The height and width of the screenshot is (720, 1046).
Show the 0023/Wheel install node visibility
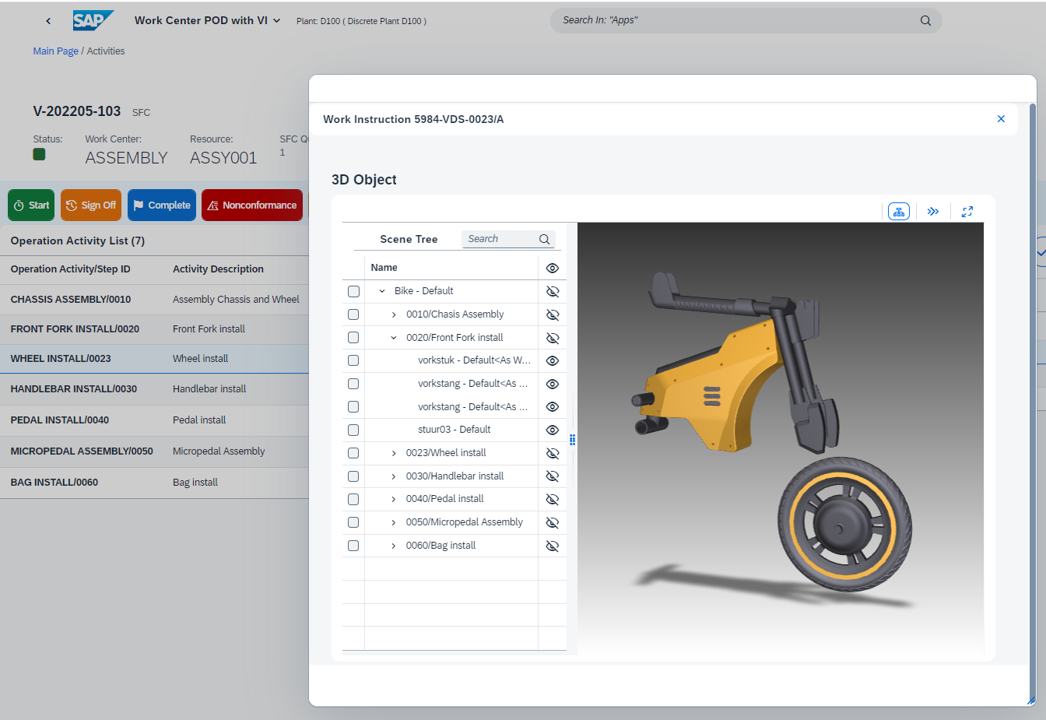click(552, 453)
